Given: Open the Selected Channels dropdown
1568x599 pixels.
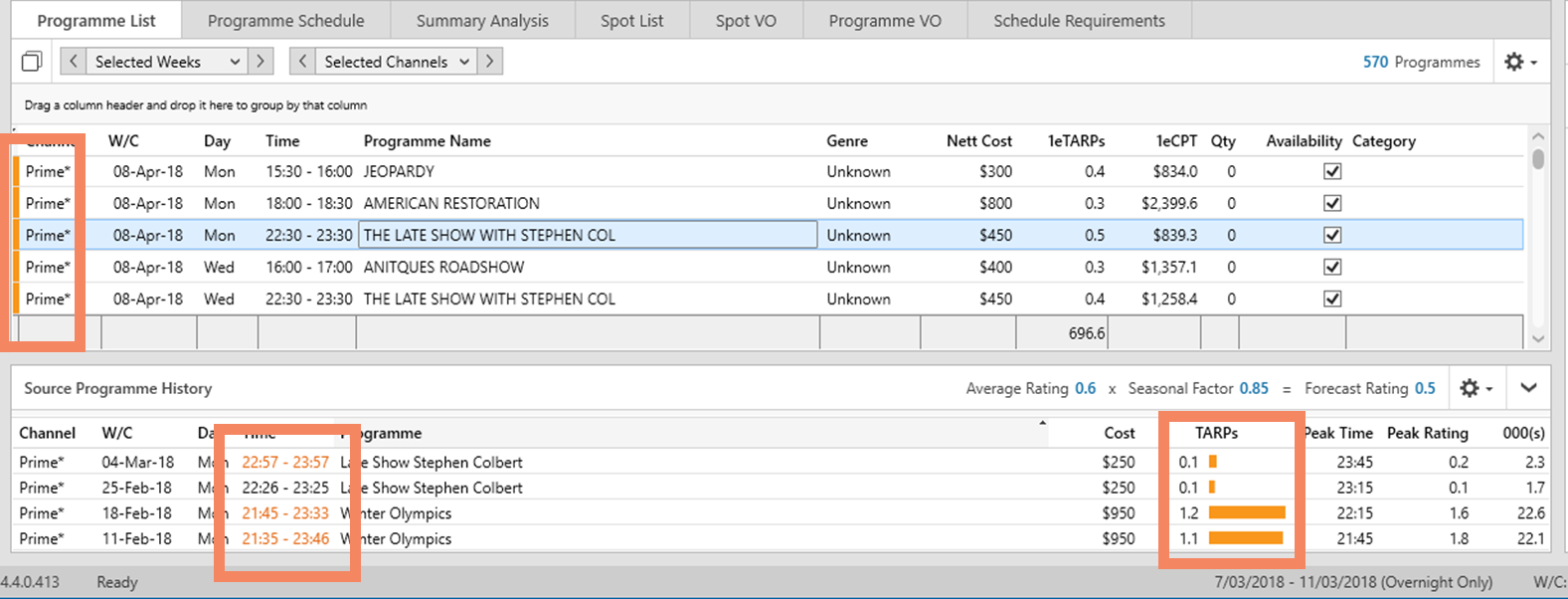Looking at the screenshot, I should point(396,62).
